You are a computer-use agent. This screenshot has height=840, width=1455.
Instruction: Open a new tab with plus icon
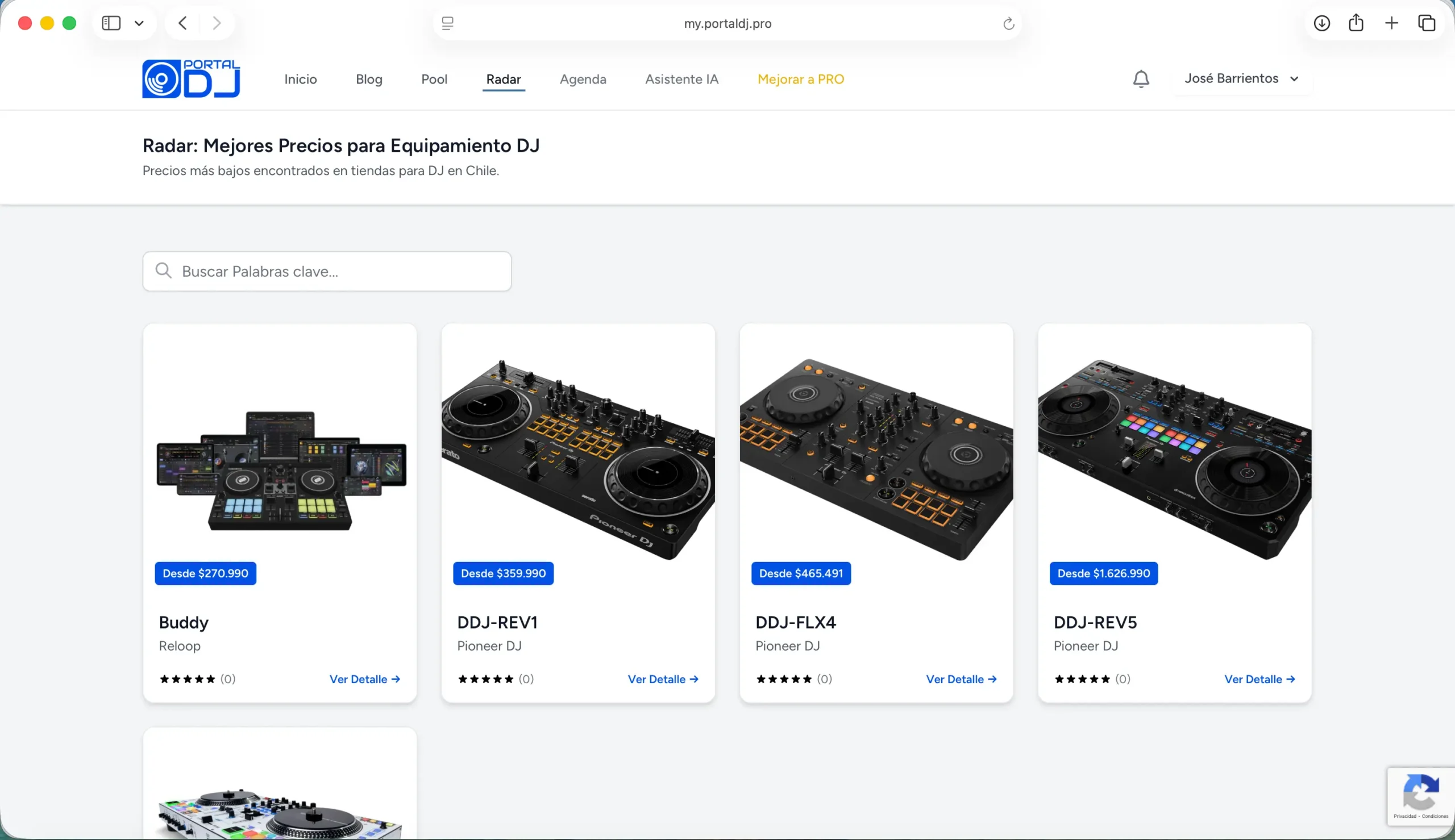pyautogui.click(x=1391, y=23)
